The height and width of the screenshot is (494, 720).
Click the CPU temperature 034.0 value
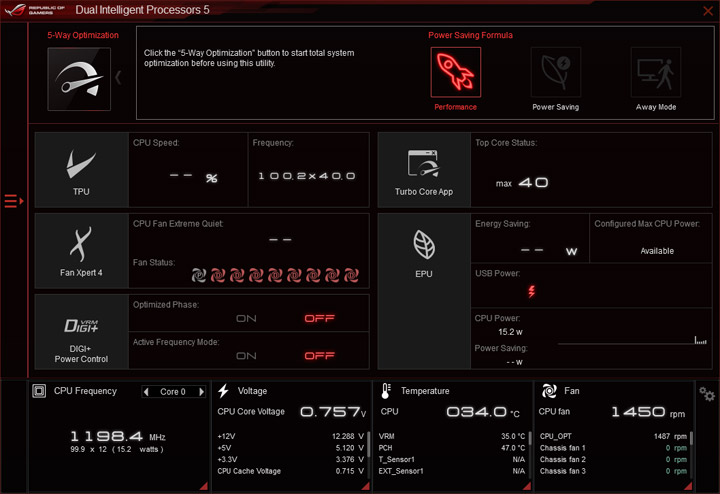coord(483,412)
